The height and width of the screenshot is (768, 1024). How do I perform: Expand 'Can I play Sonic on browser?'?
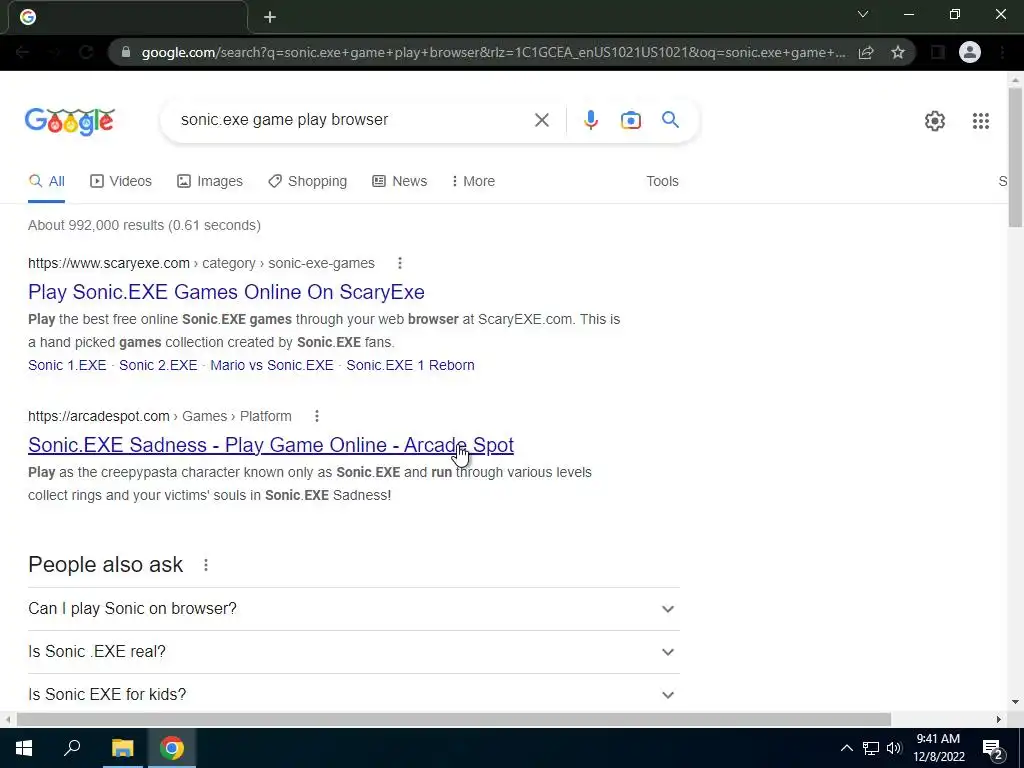pos(354,609)
